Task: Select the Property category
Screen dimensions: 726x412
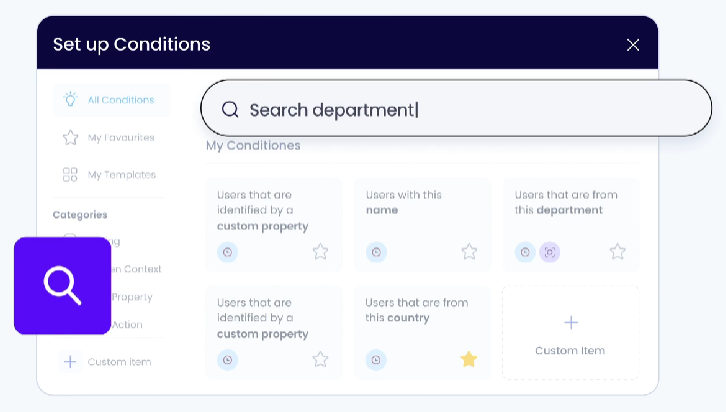Action: click(x=132, y=297)
